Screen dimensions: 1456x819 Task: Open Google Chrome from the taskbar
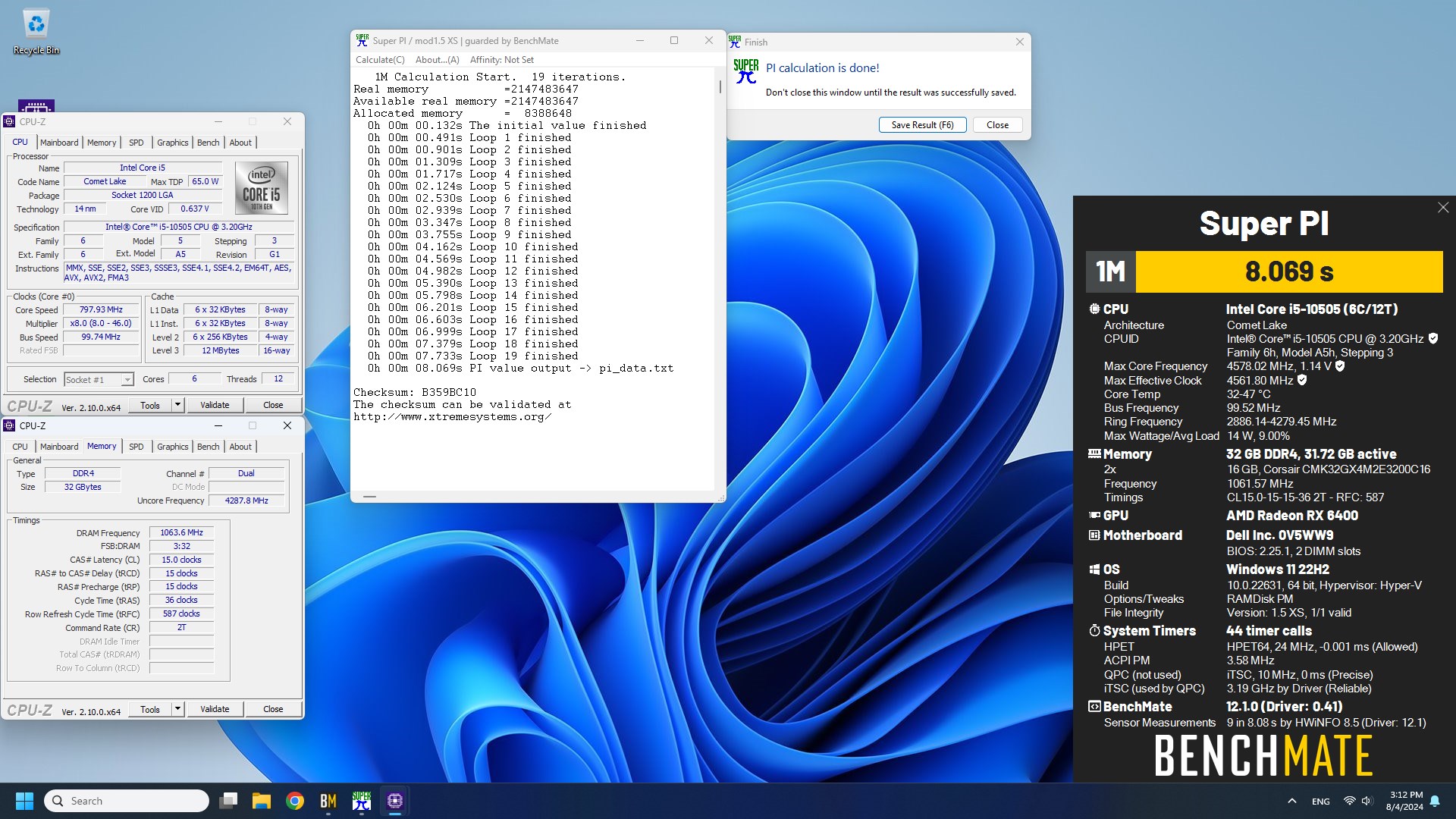point(295,801)
